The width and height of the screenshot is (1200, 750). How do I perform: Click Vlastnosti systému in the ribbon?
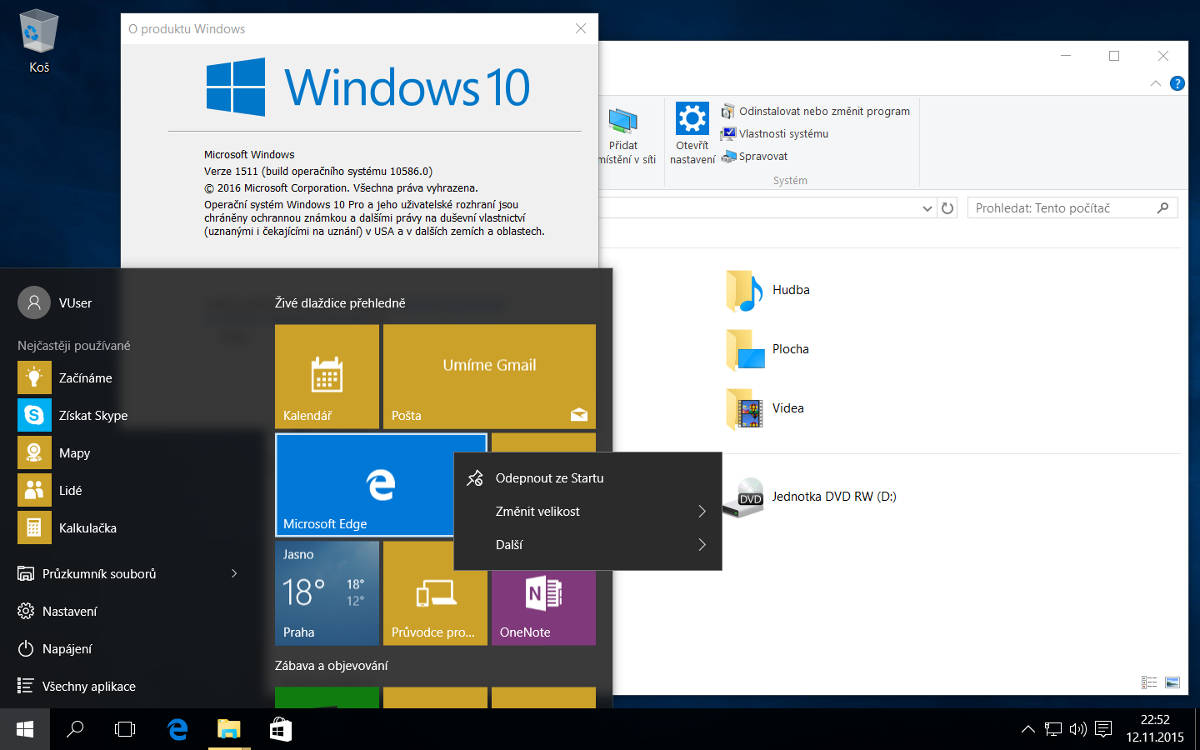pyautogui.click(x=775, y=134)
